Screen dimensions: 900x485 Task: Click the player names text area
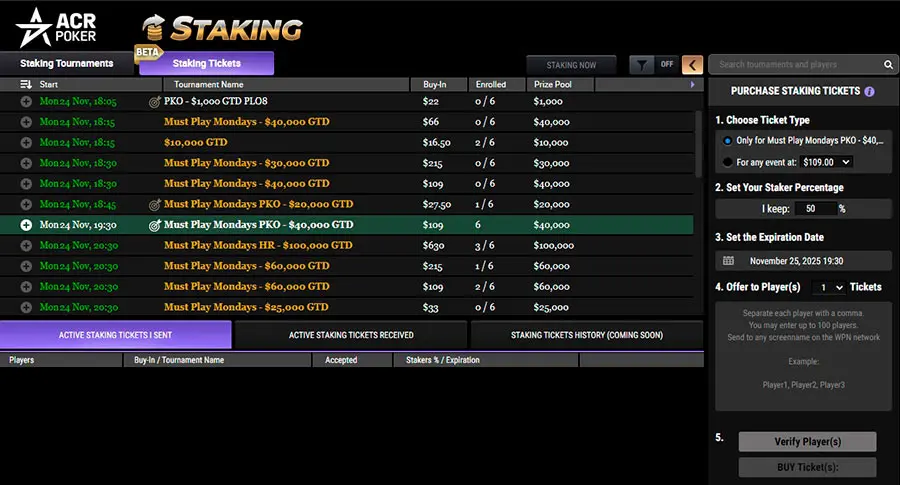803,356
